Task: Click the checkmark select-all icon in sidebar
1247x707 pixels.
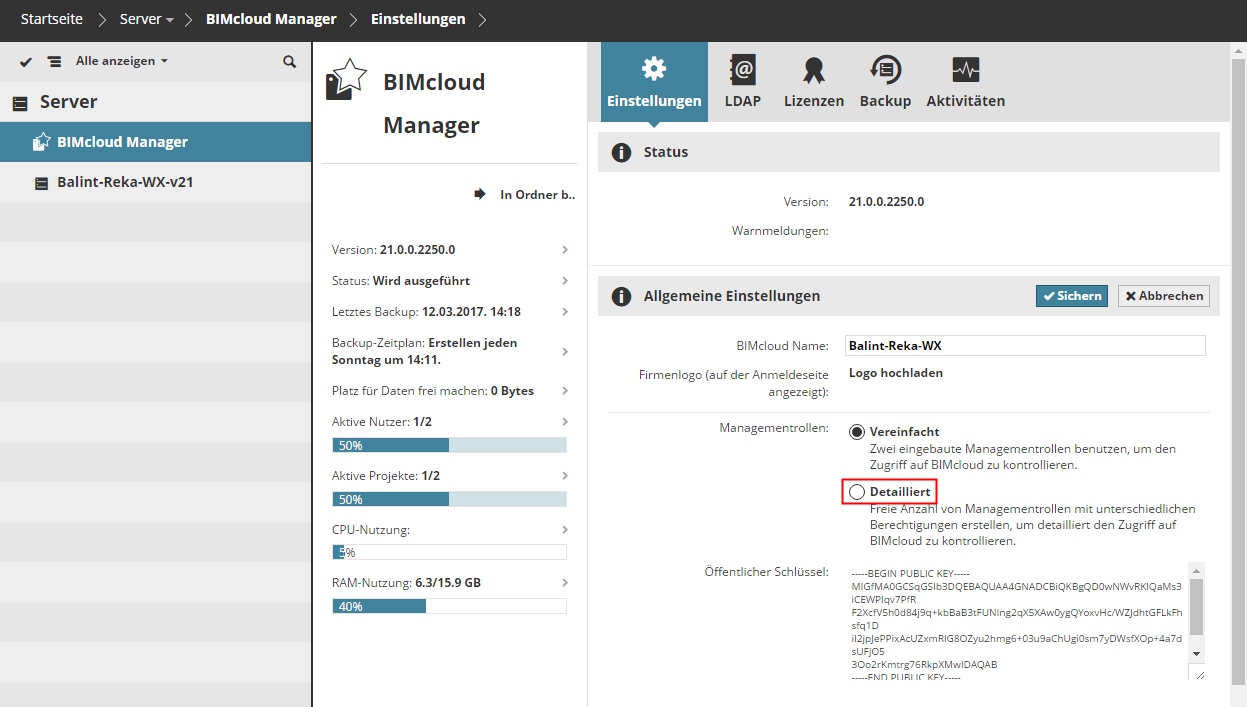Action: click(26, 62)
